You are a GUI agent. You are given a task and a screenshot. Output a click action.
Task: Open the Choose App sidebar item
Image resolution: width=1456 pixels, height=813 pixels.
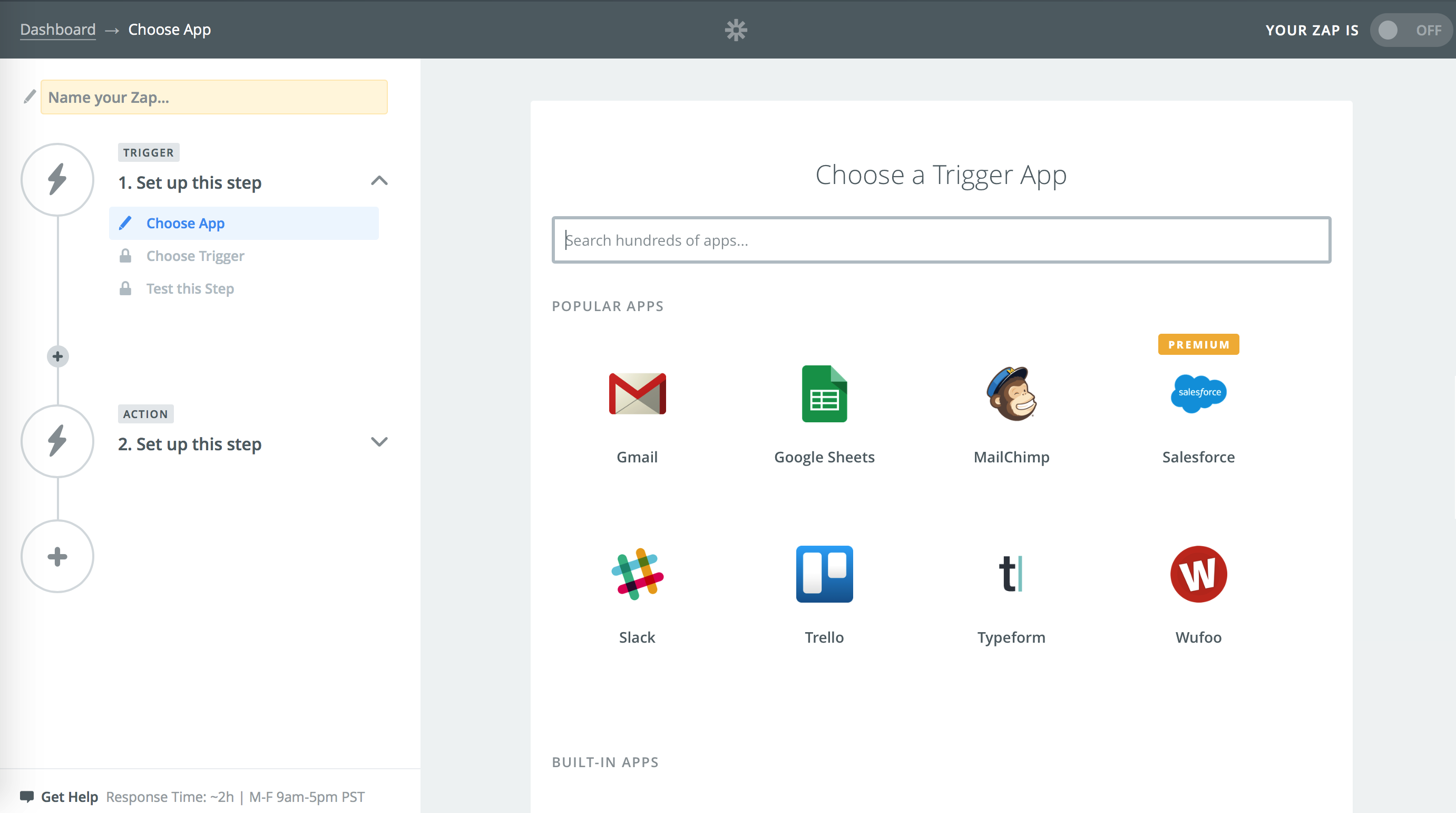click(243, 222)
